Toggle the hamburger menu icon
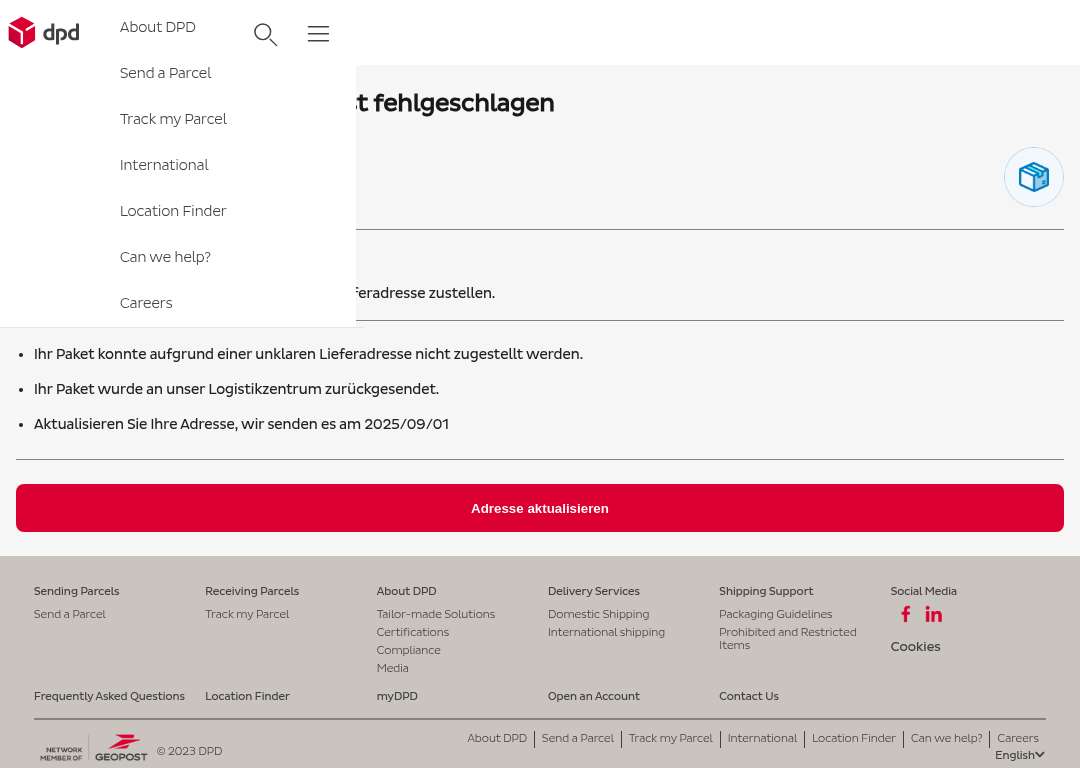This screenshot has width=1080, height=768. (318, 34)
